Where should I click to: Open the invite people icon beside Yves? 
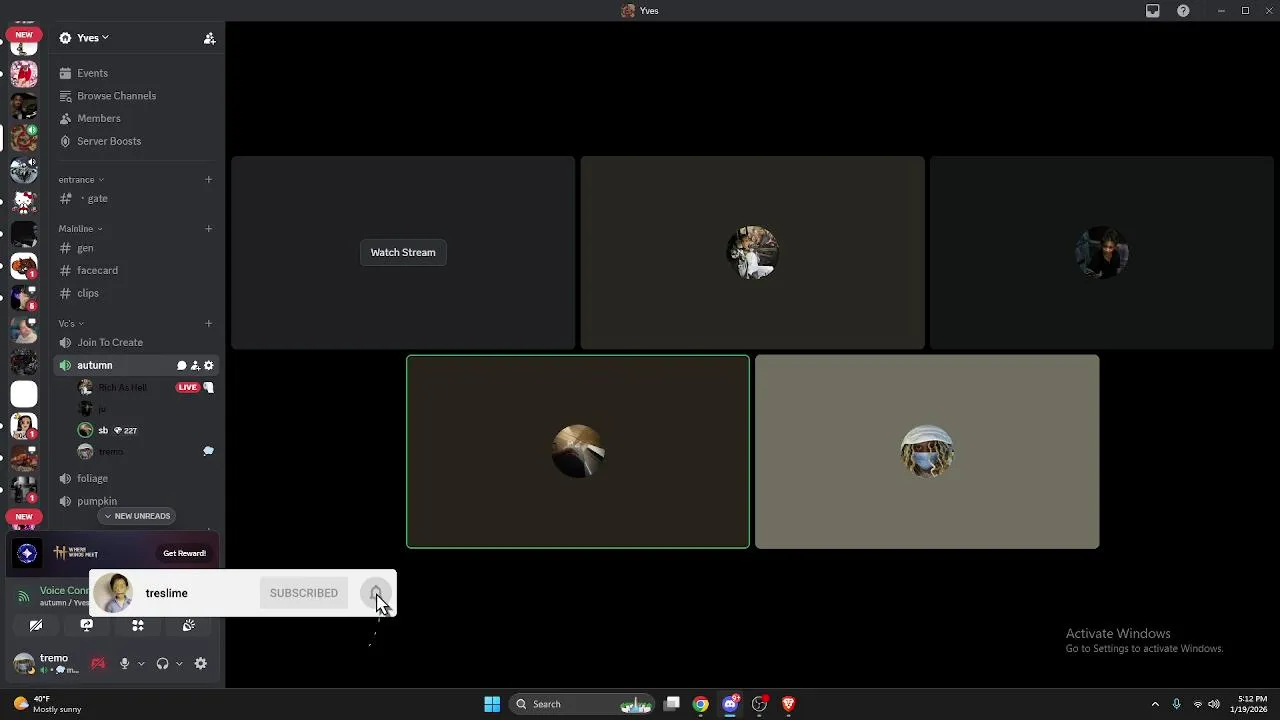pyautogui.click(x=209, y=38)
